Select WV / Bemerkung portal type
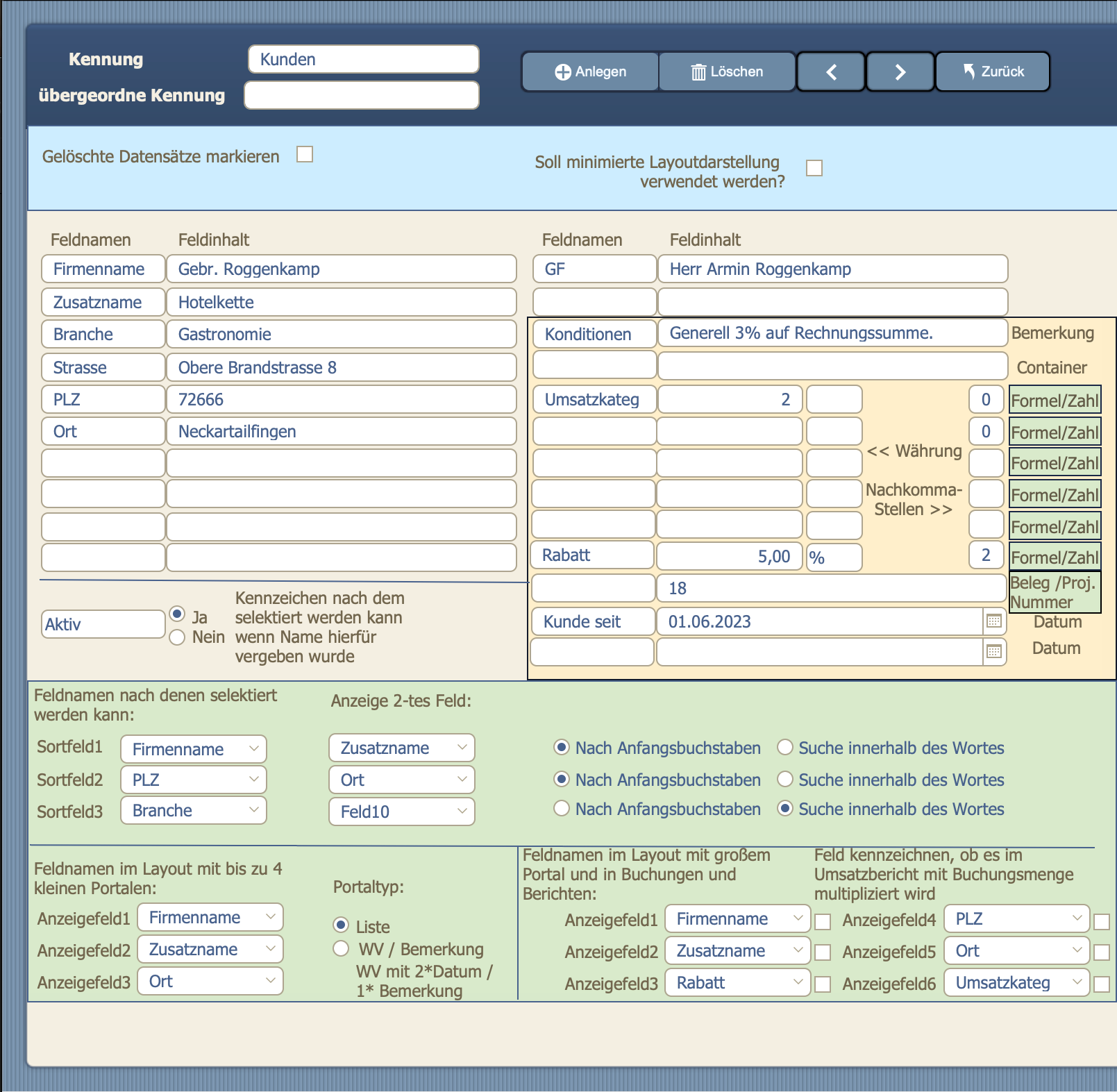Viewport: 1117px width, 1092px height. pos(341,948)
